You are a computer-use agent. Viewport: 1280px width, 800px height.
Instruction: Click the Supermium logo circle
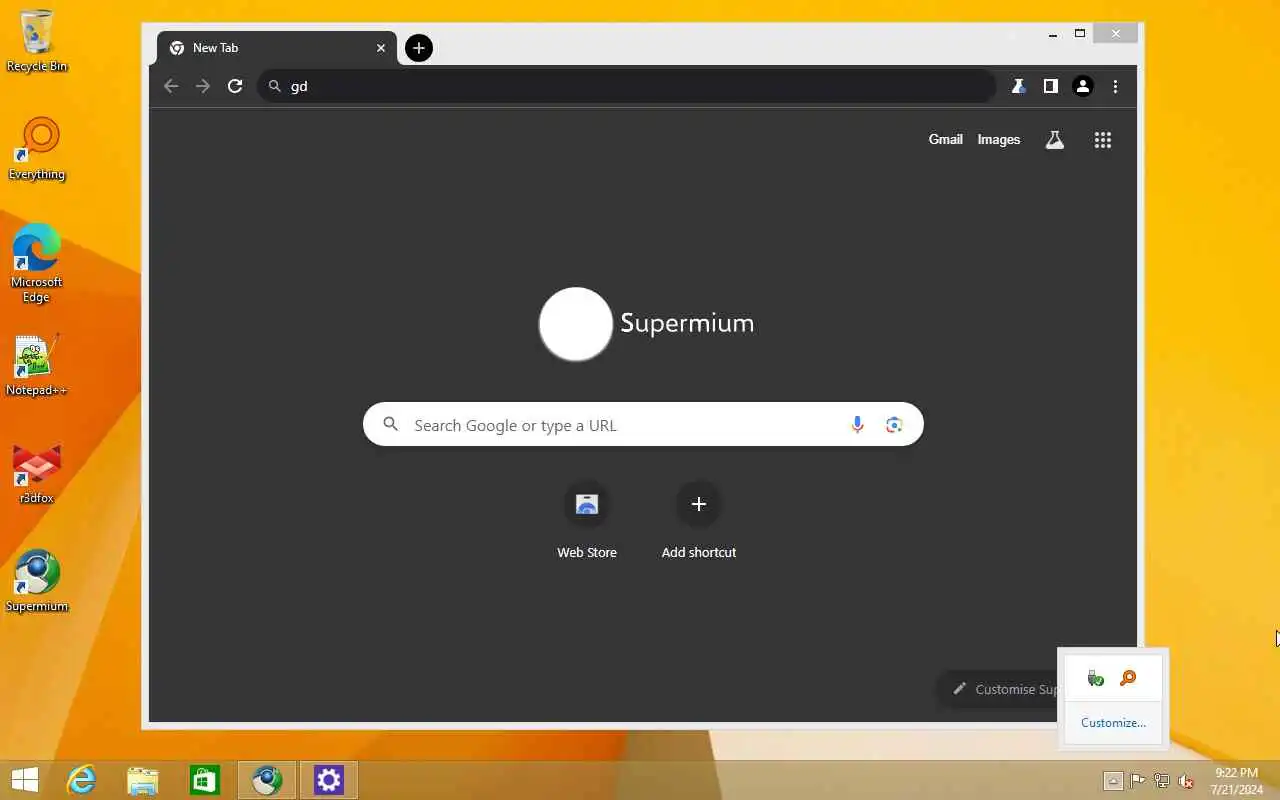coord(575,324)
